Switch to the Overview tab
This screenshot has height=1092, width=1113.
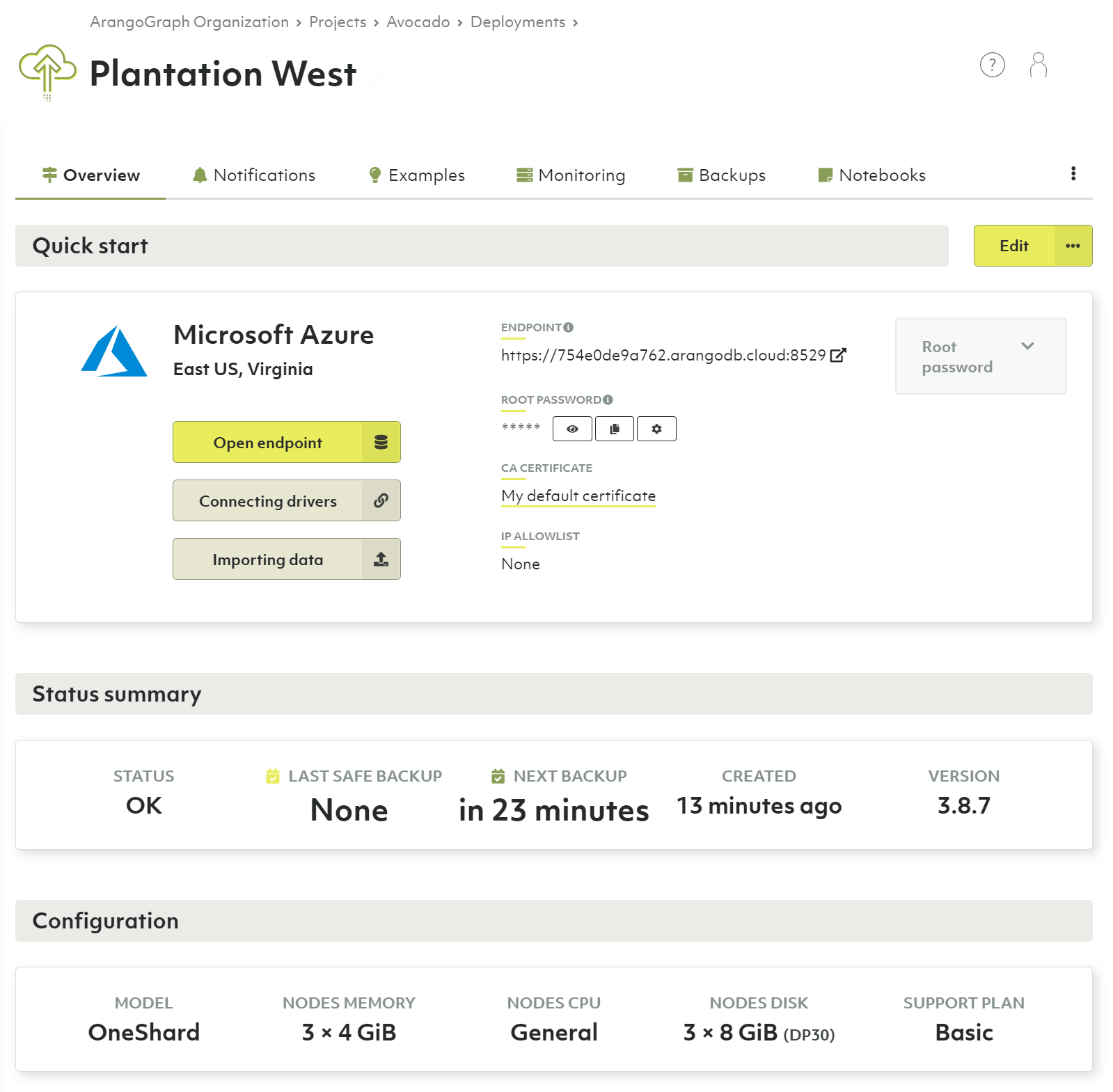90,175
